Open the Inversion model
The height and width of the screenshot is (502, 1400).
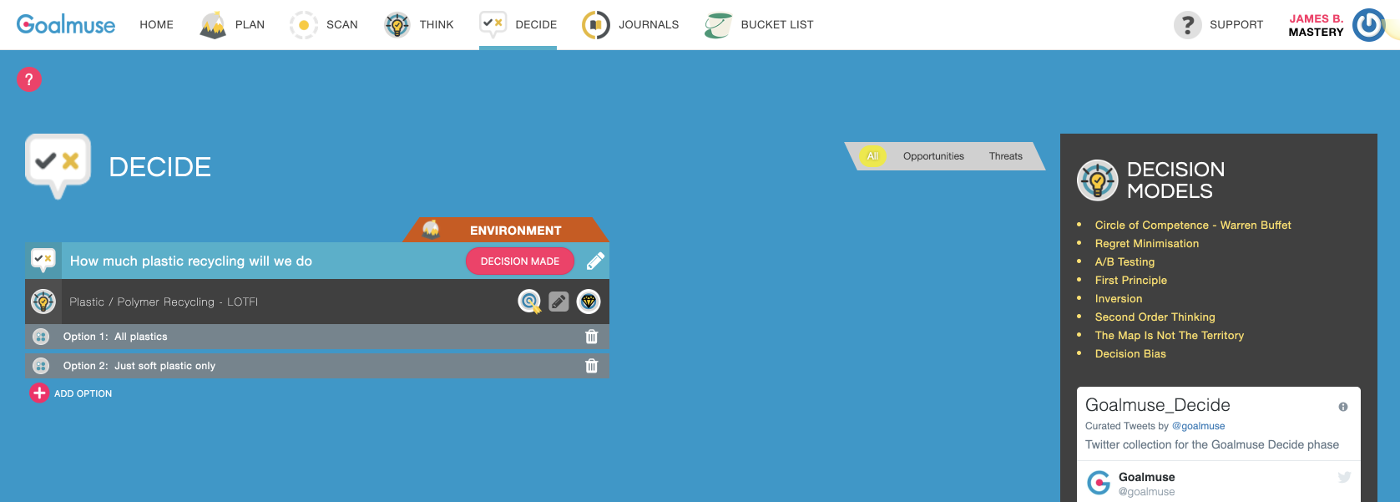point(1119,298)
